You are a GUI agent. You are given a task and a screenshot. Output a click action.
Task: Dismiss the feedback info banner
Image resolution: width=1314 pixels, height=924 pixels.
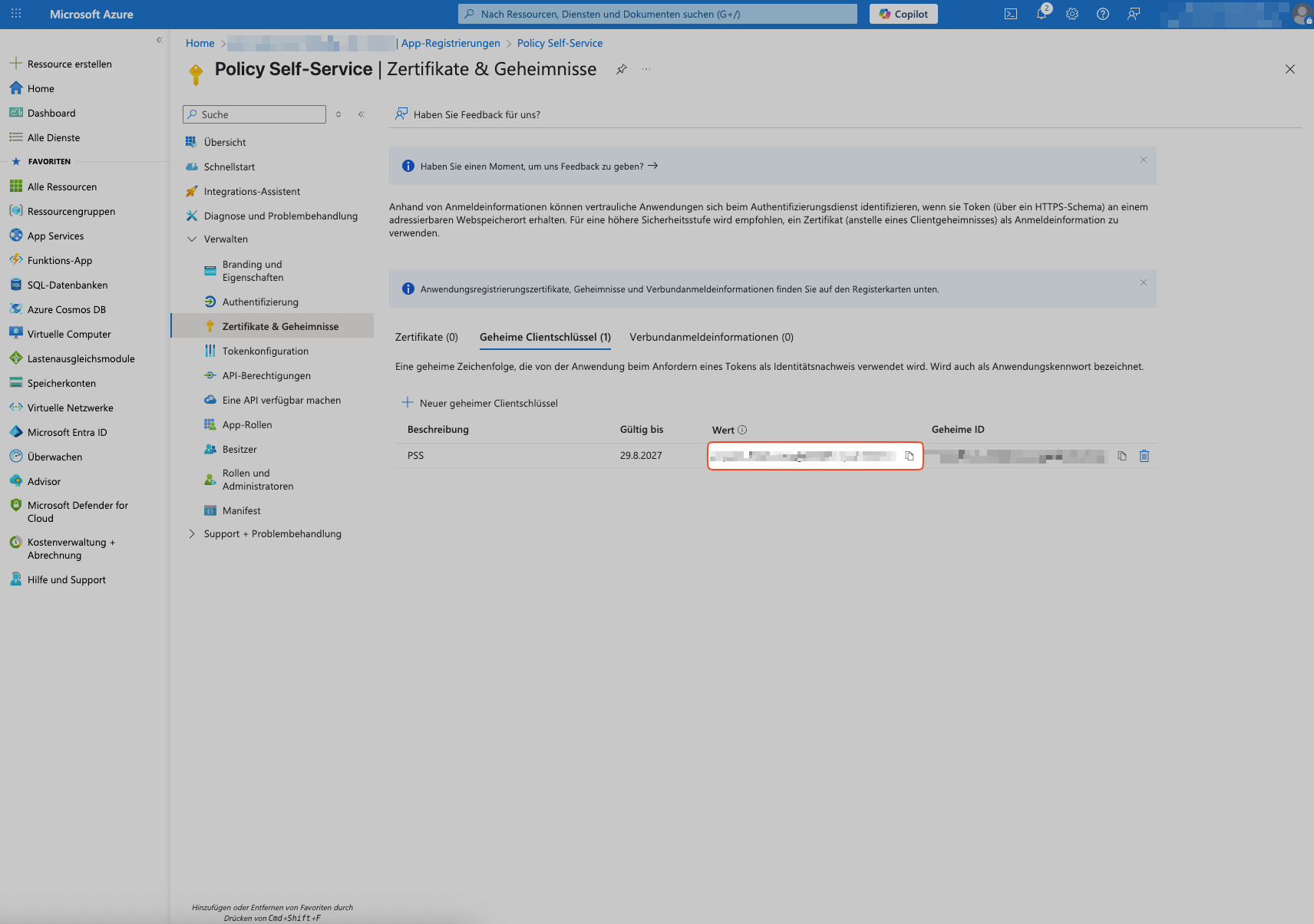point(1144,160)
